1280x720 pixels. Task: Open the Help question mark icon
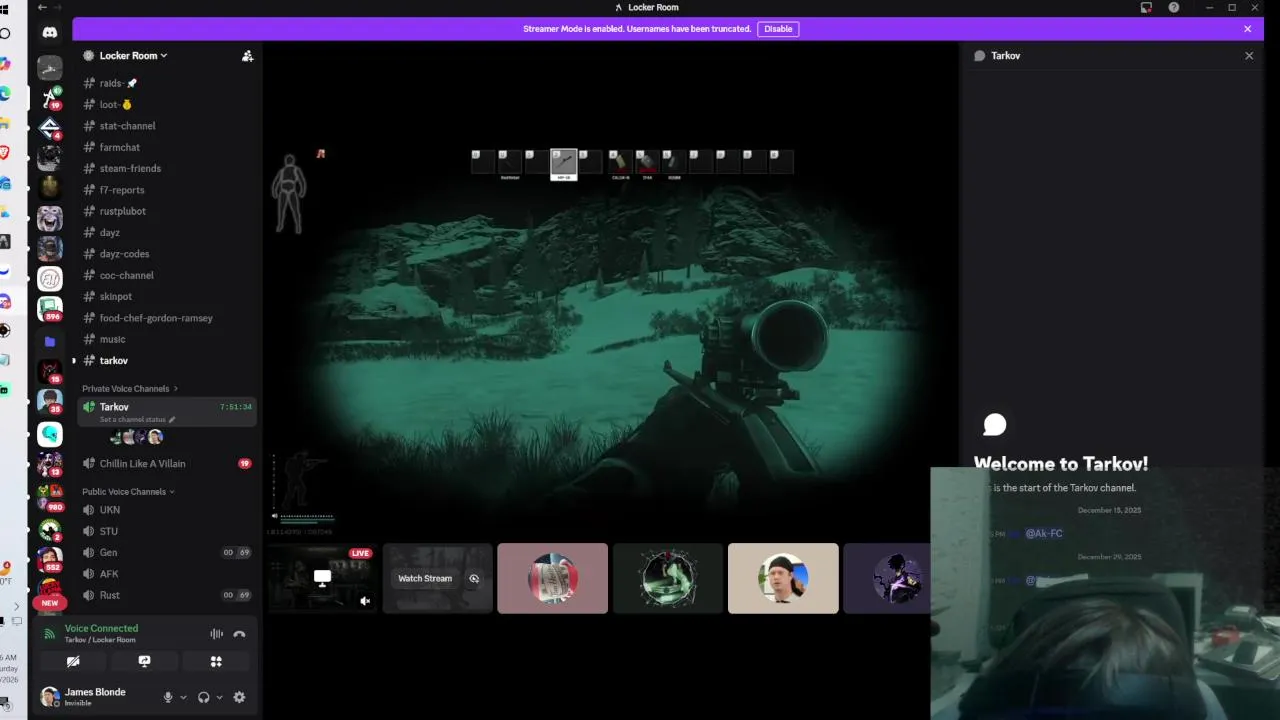pos(1174,7)
